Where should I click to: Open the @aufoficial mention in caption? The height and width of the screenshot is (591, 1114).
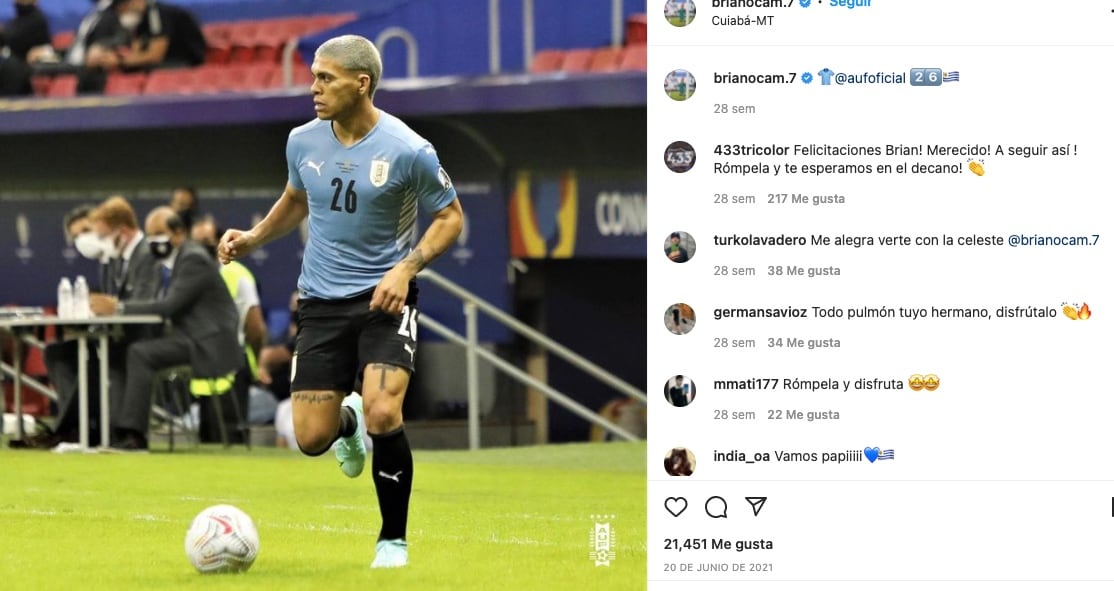point(870,78)
